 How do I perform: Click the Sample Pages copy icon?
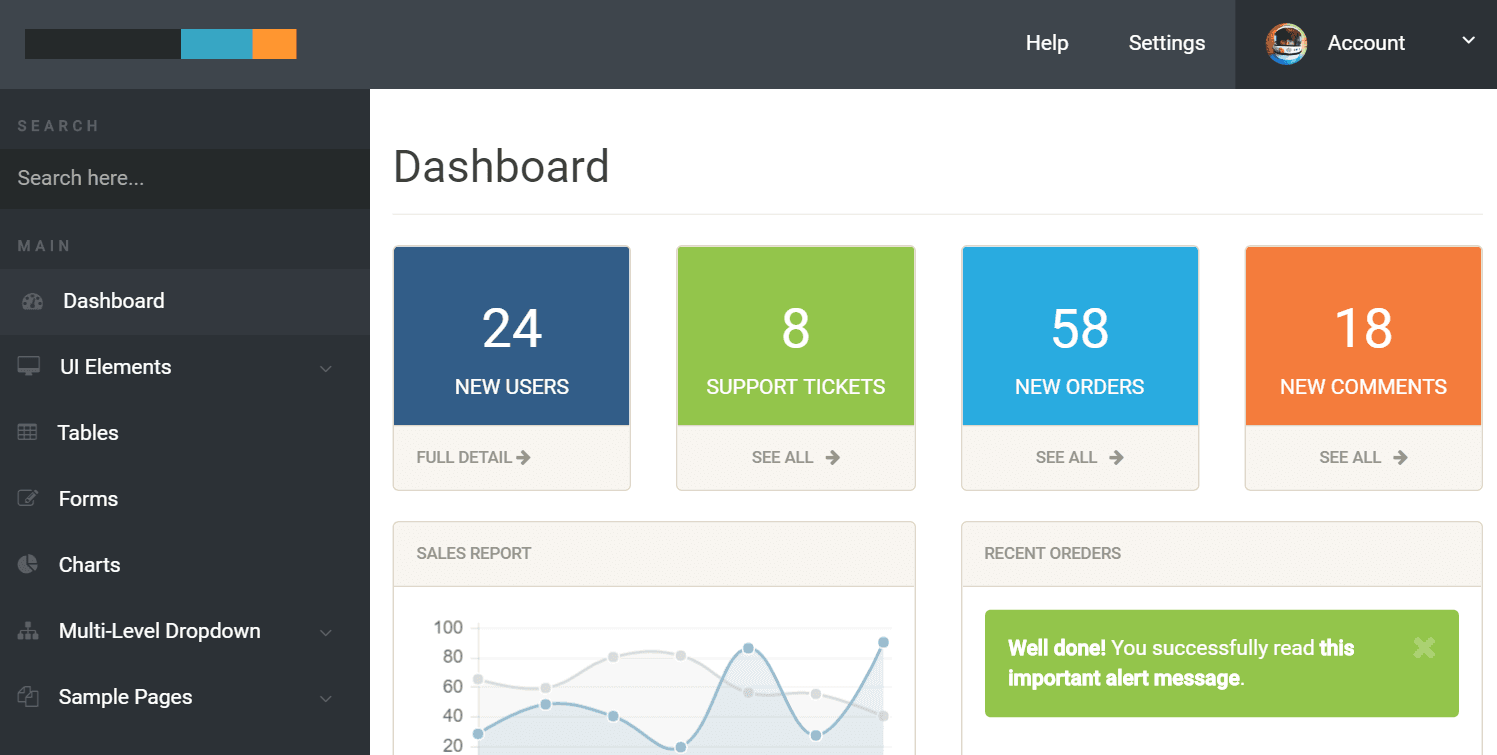28,697
